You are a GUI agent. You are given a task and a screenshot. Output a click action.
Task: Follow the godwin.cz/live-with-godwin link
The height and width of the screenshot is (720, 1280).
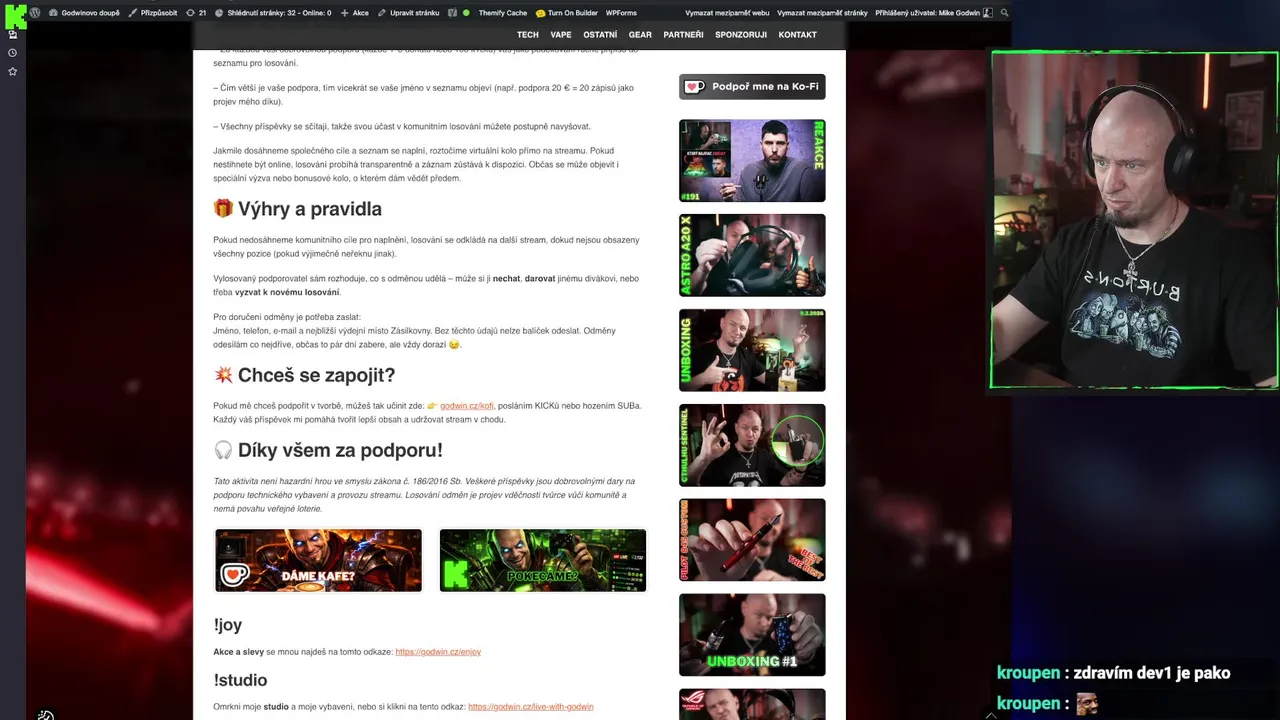click(530, 707)
